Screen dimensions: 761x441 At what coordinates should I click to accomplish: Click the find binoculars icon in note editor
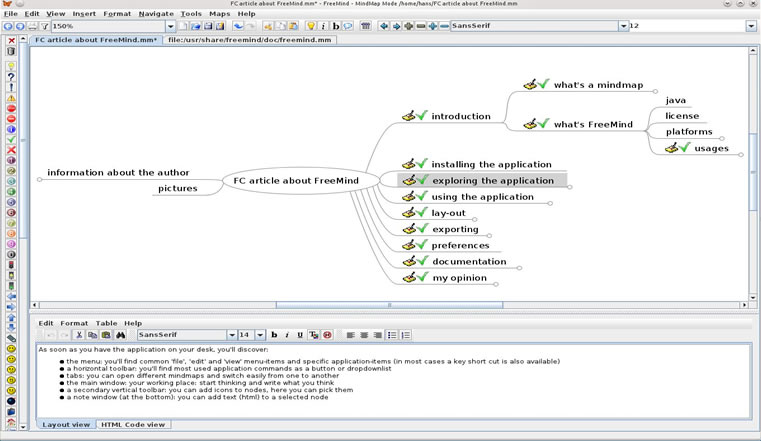(x=120, y=335)
